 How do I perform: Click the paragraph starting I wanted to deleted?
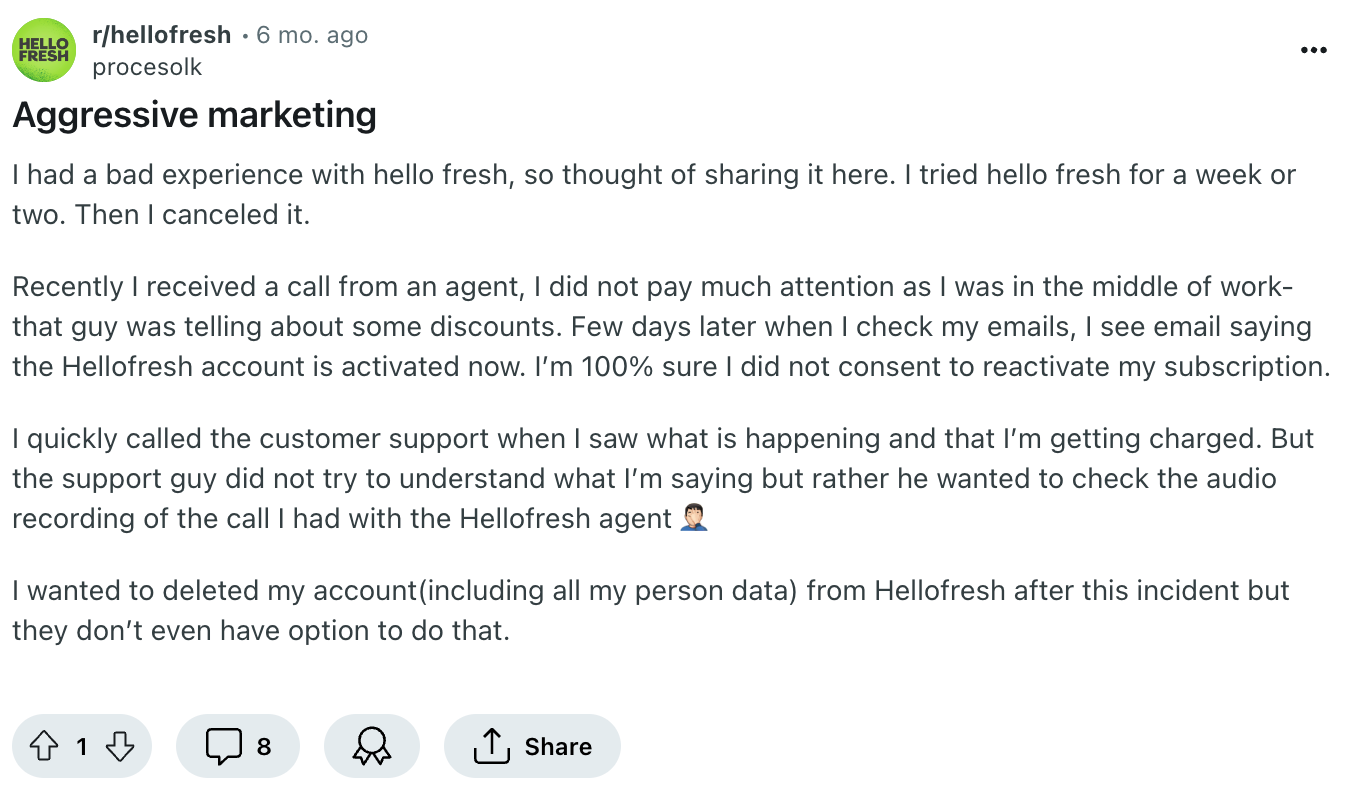click(651, 611)
